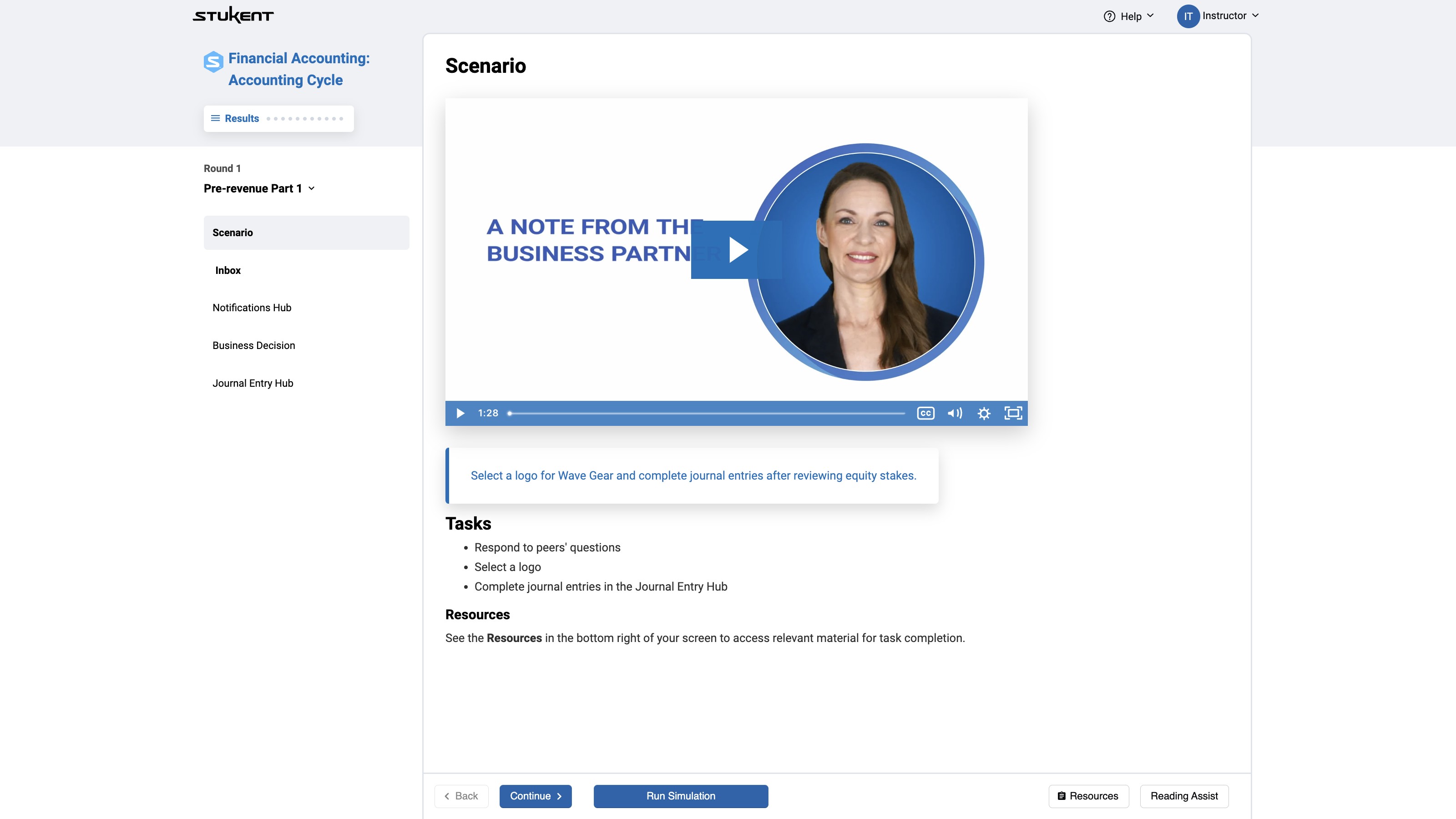Click the small play icon in the video control bar
The image size is (1456, 819).
(x=460, y=413)
